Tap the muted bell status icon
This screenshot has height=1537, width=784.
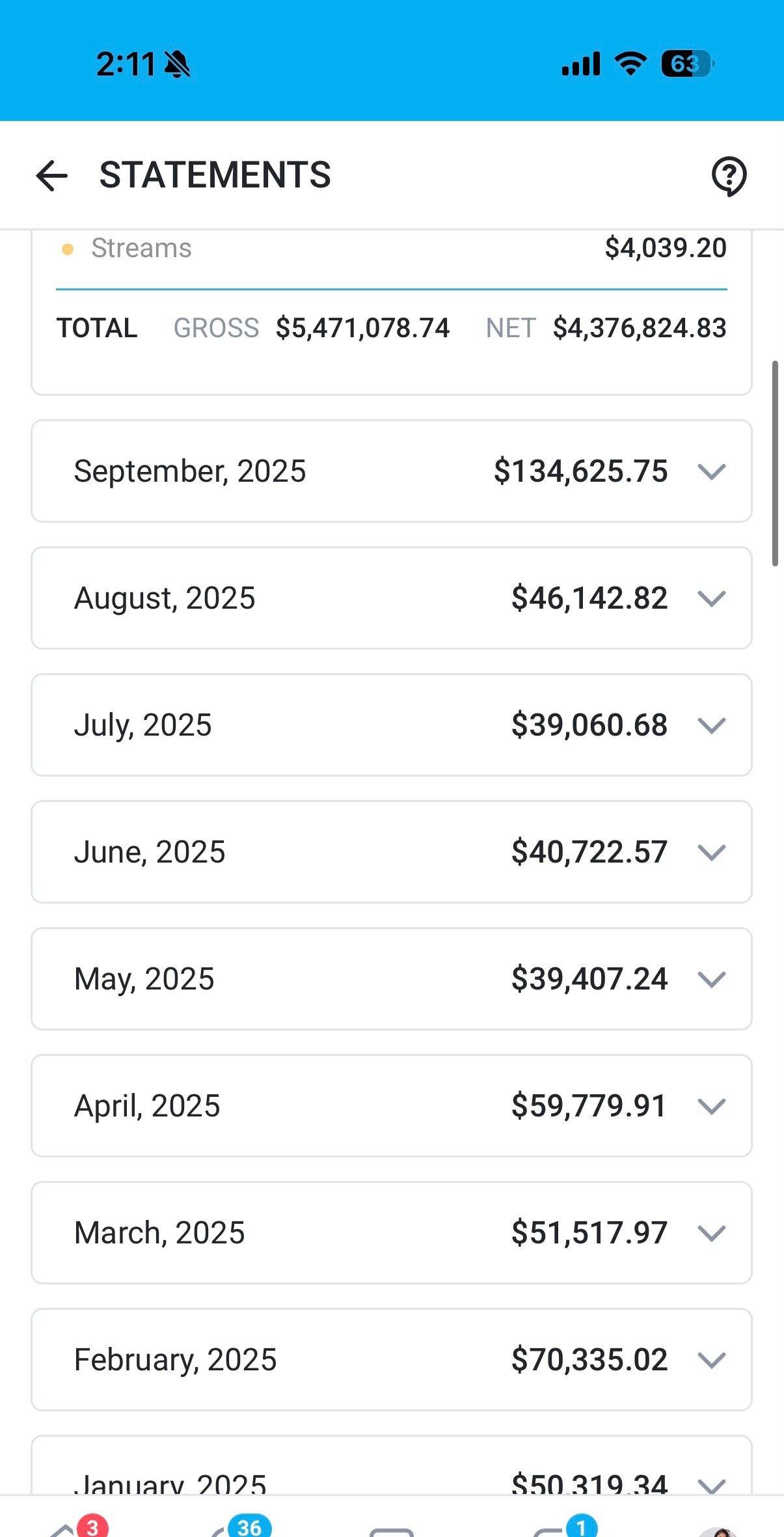click(177, 64)
